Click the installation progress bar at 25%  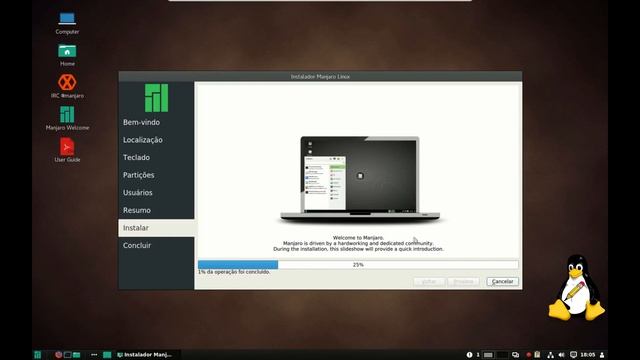[358, 264]
